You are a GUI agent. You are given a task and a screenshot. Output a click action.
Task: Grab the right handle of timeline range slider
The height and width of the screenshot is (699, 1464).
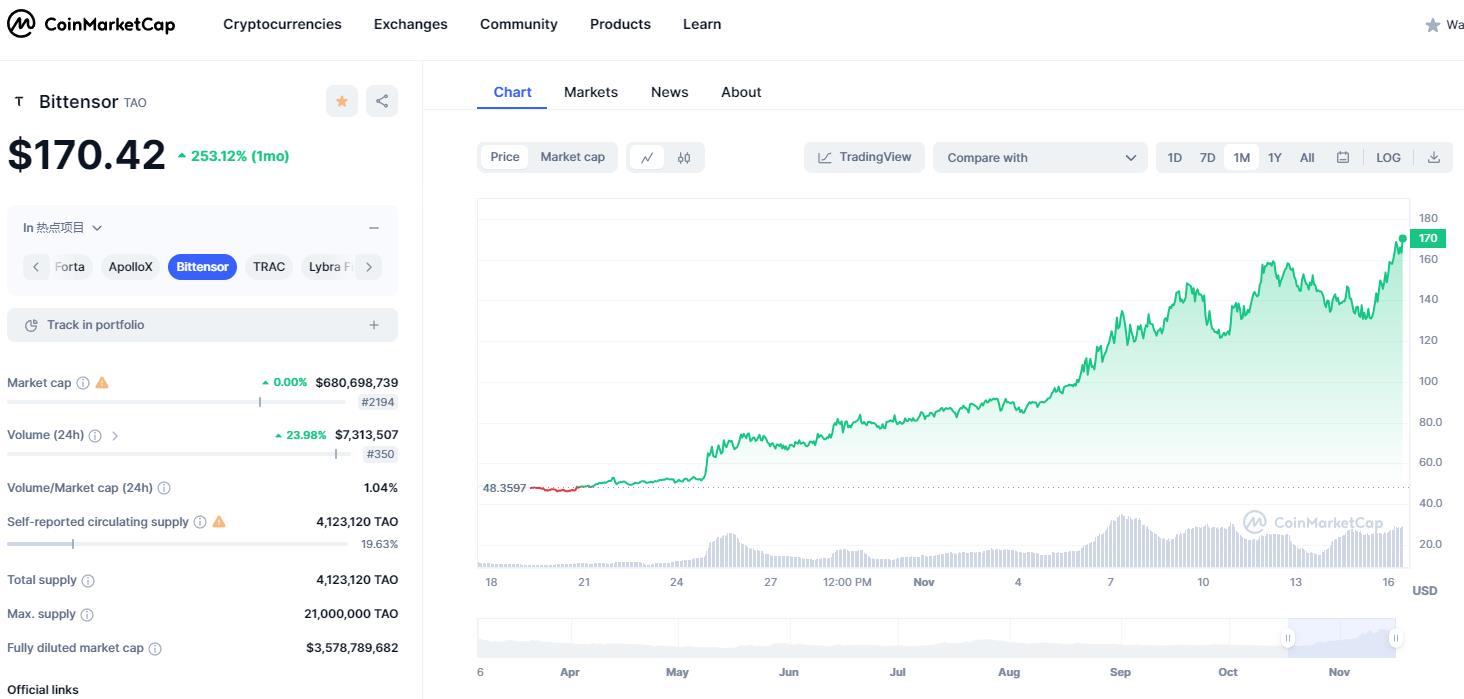pyautogui.click(x=1395, y=638)
